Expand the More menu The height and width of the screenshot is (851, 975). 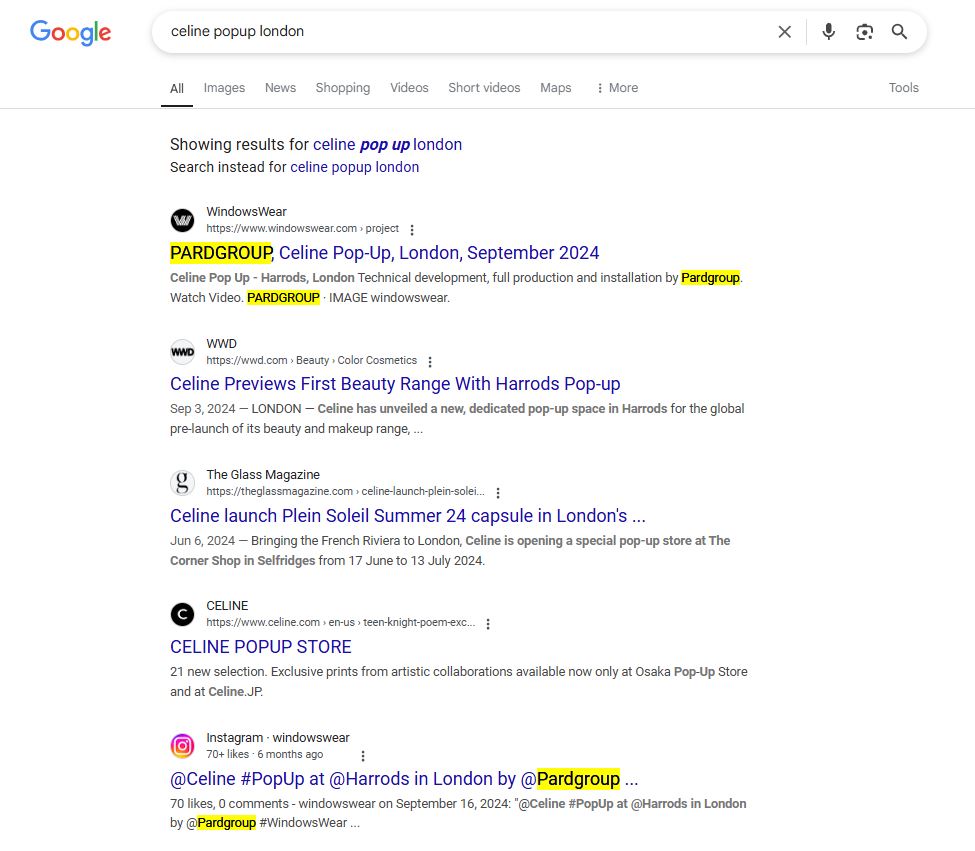[617, 88]
